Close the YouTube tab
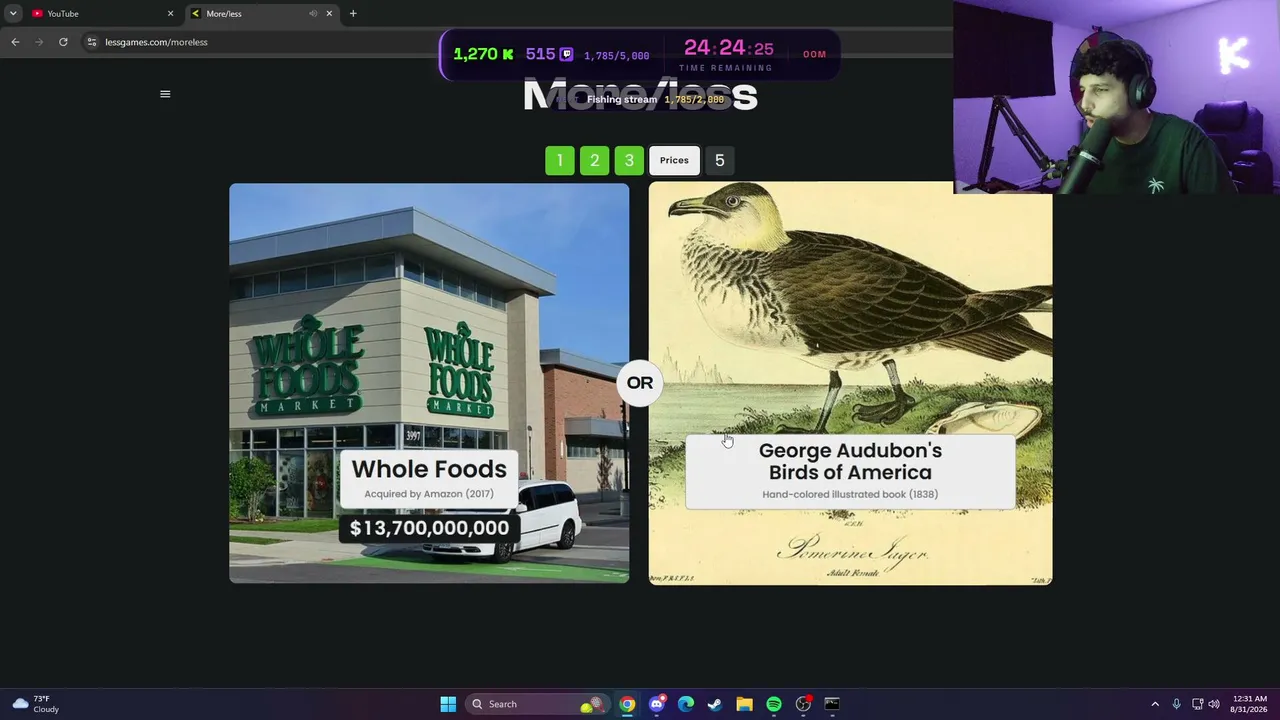 click(x=170, y=14)
